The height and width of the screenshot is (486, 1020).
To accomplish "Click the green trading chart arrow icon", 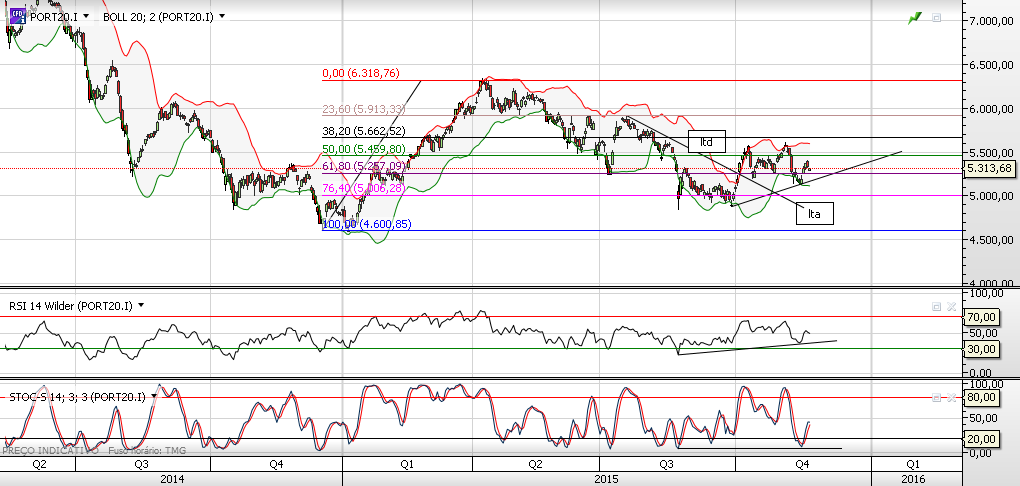I will [915, 18].
